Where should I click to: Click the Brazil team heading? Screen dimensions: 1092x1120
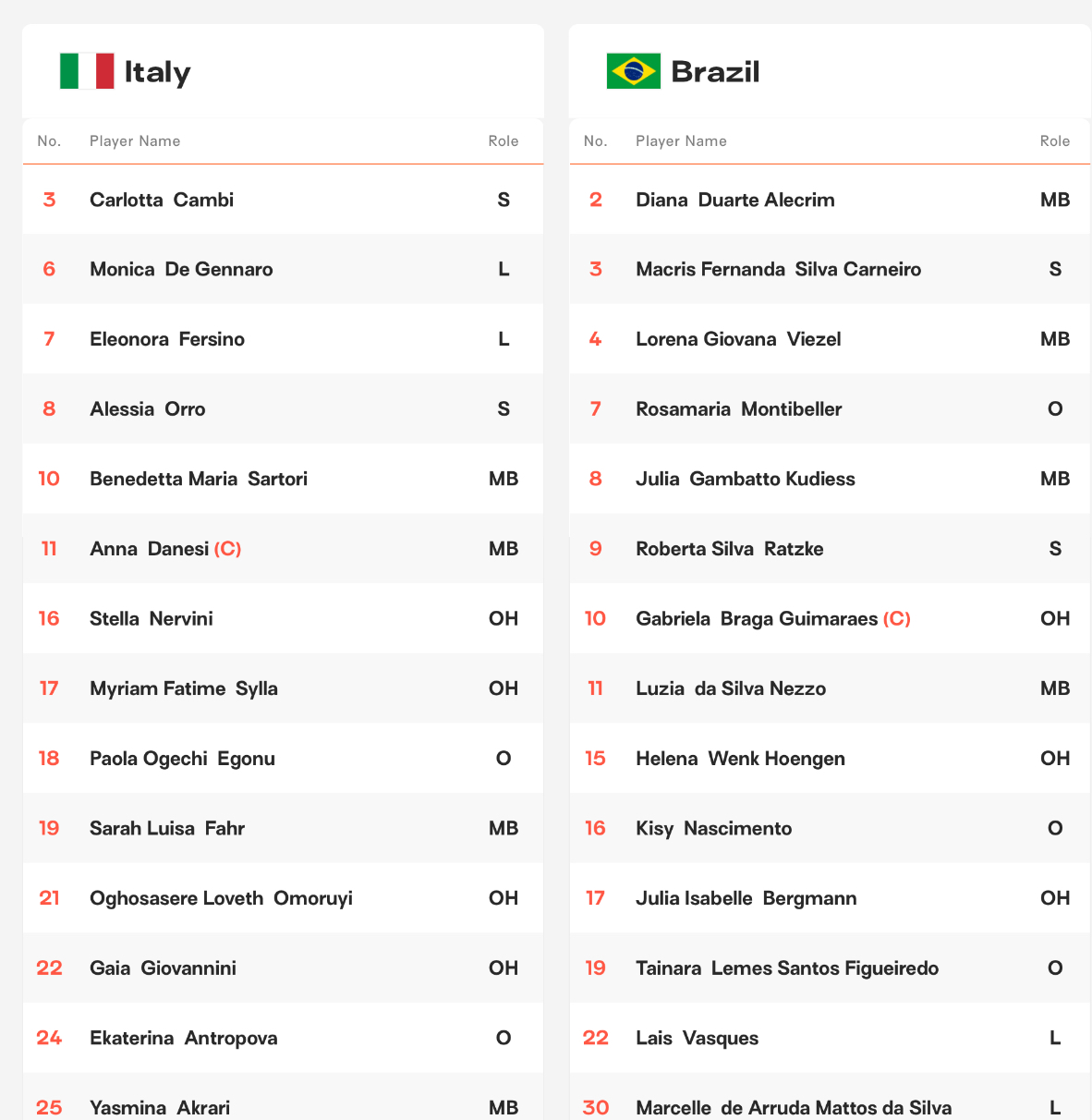tap(715, 71)
